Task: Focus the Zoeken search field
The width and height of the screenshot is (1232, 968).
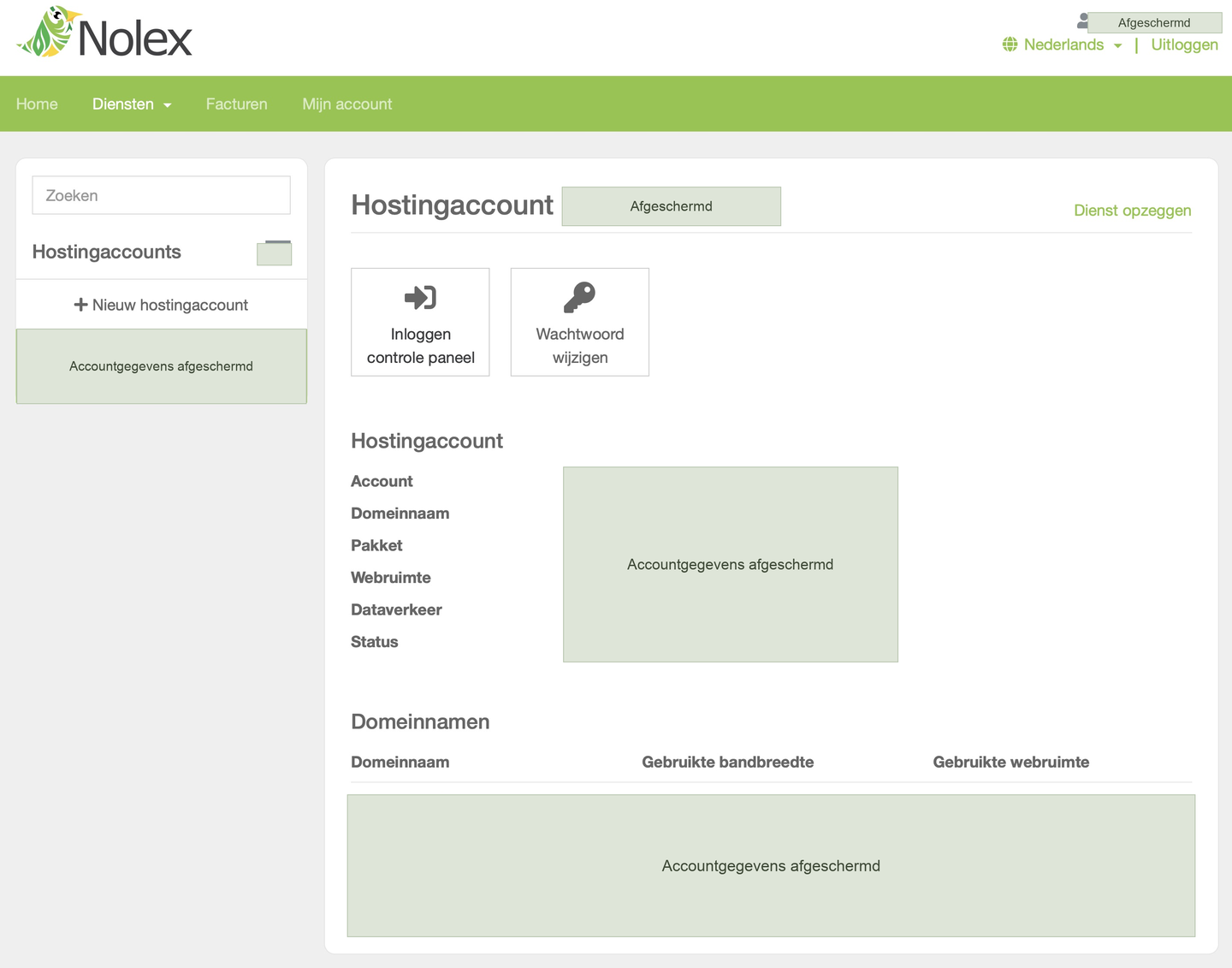Action: point(161,195)
